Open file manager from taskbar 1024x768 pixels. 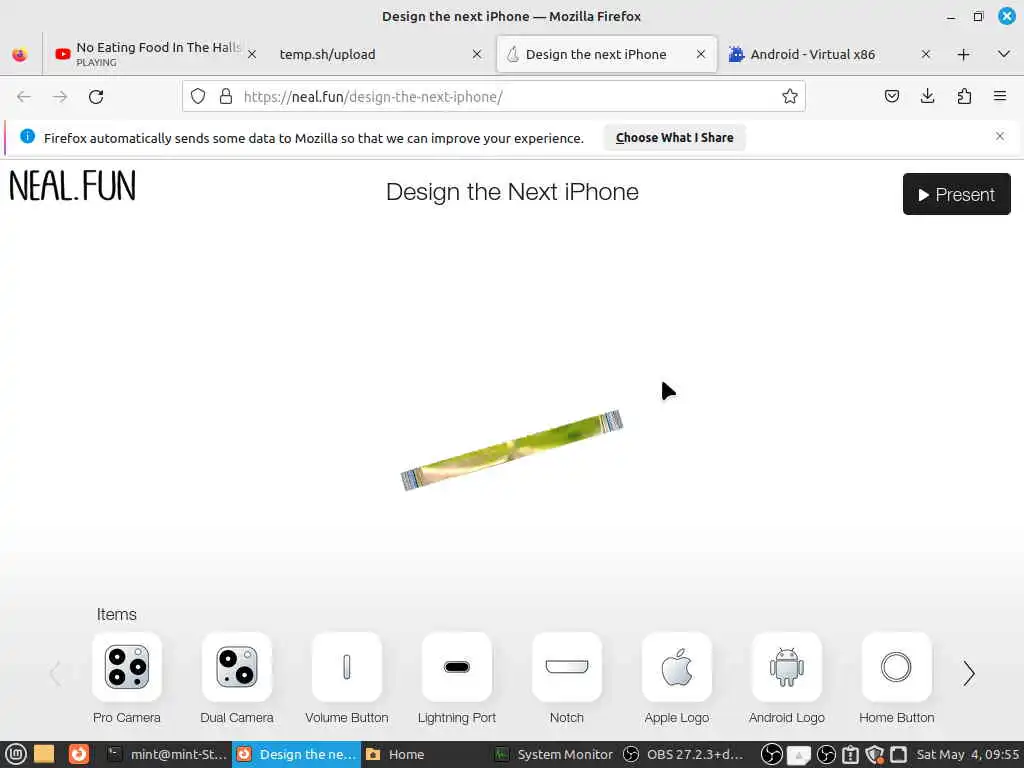(x=44, y=754)
